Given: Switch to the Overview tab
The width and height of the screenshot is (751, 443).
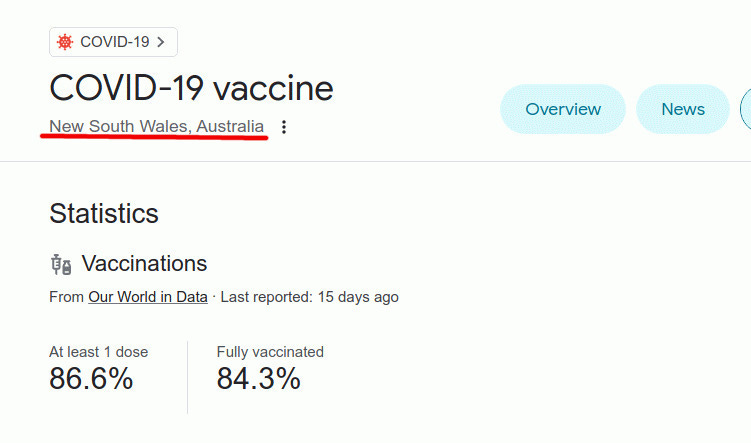Looking at the screenshot, I should [563, 109].
